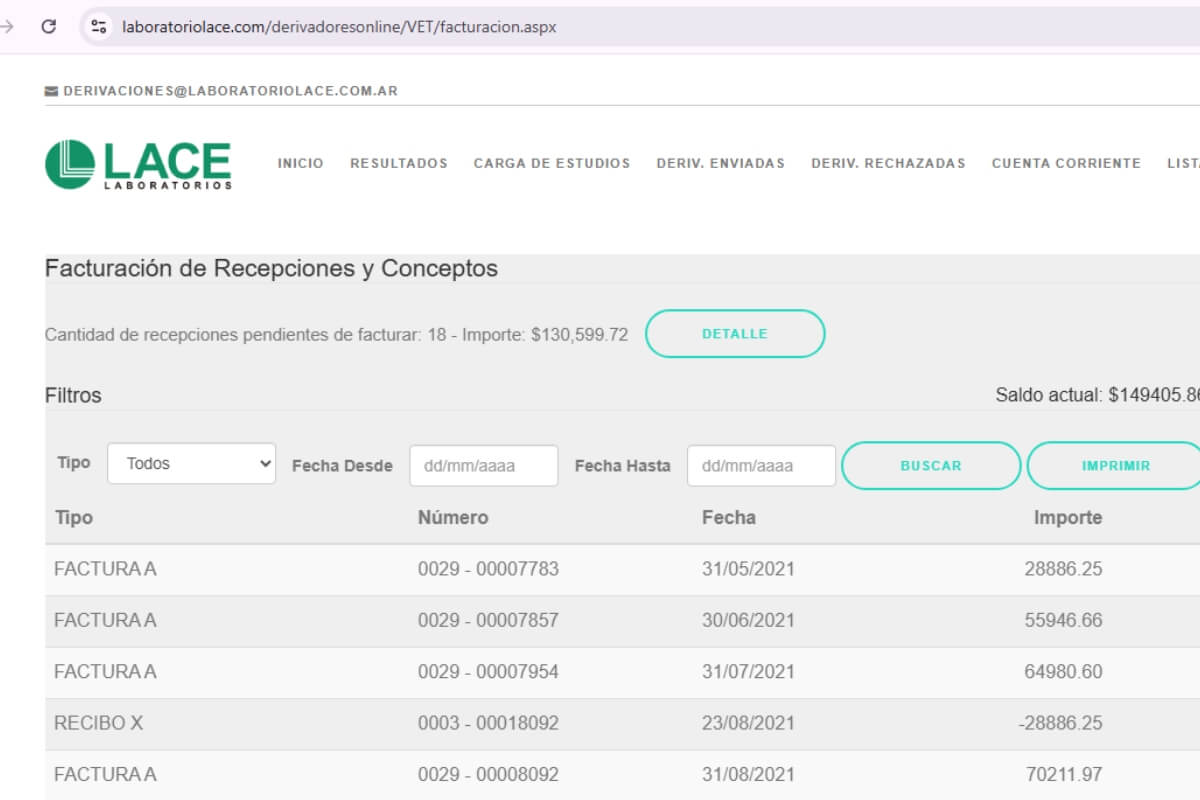
Task: Click the derivaciones email address link
Action: (230, 91)
